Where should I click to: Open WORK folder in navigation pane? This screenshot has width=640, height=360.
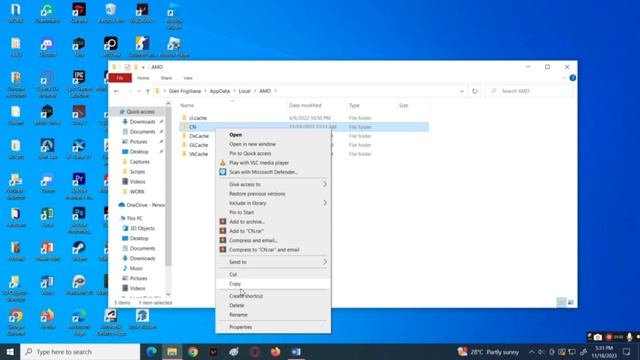click(x=137, y=192)
